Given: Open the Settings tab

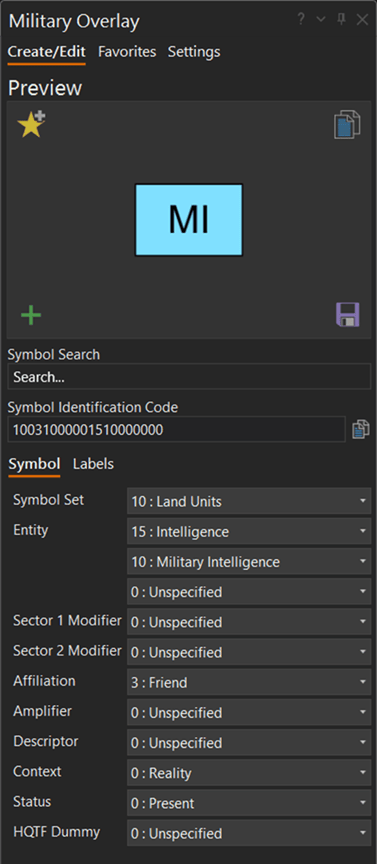Looking at the screenshot, I should pyautogui.click(x=194, y=52).
